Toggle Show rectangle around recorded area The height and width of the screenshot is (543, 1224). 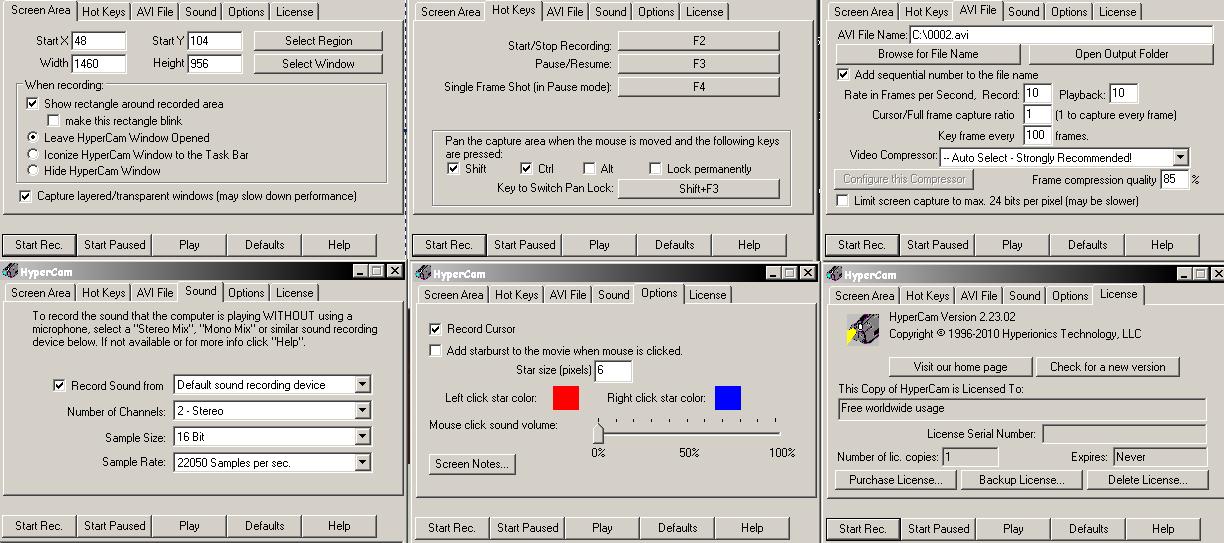click(x=33, y=104)
